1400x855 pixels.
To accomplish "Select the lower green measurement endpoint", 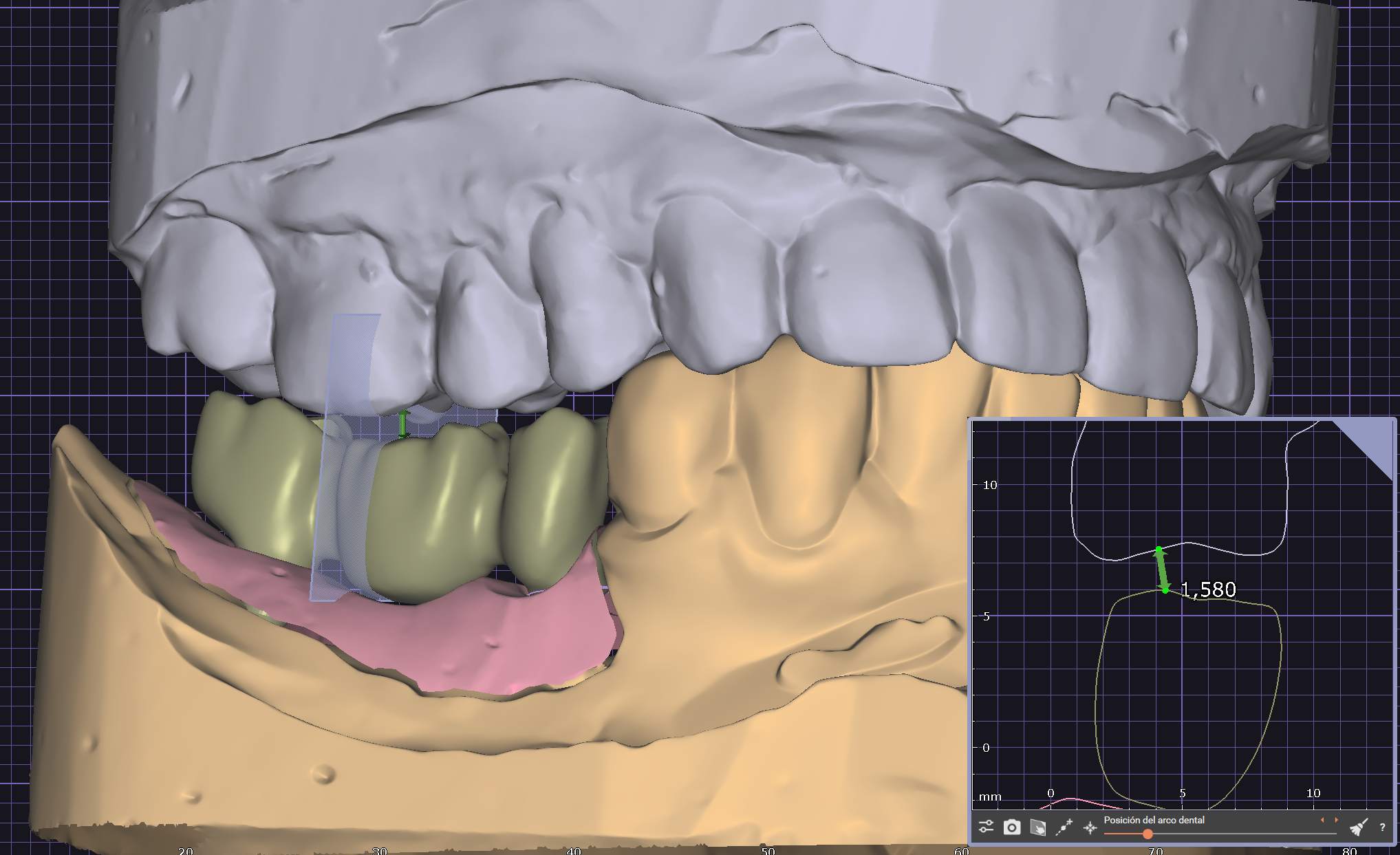I will coord(1165,589).
